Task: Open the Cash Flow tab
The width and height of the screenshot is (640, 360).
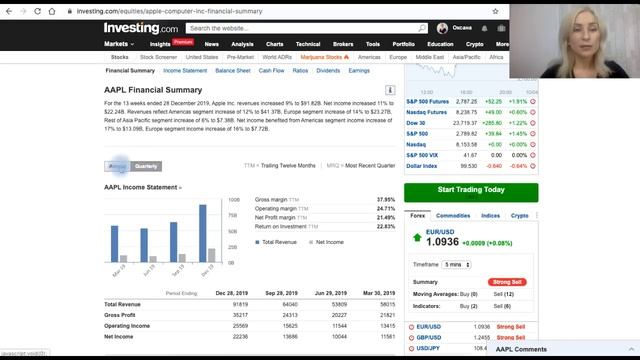Action: (271, 71)
